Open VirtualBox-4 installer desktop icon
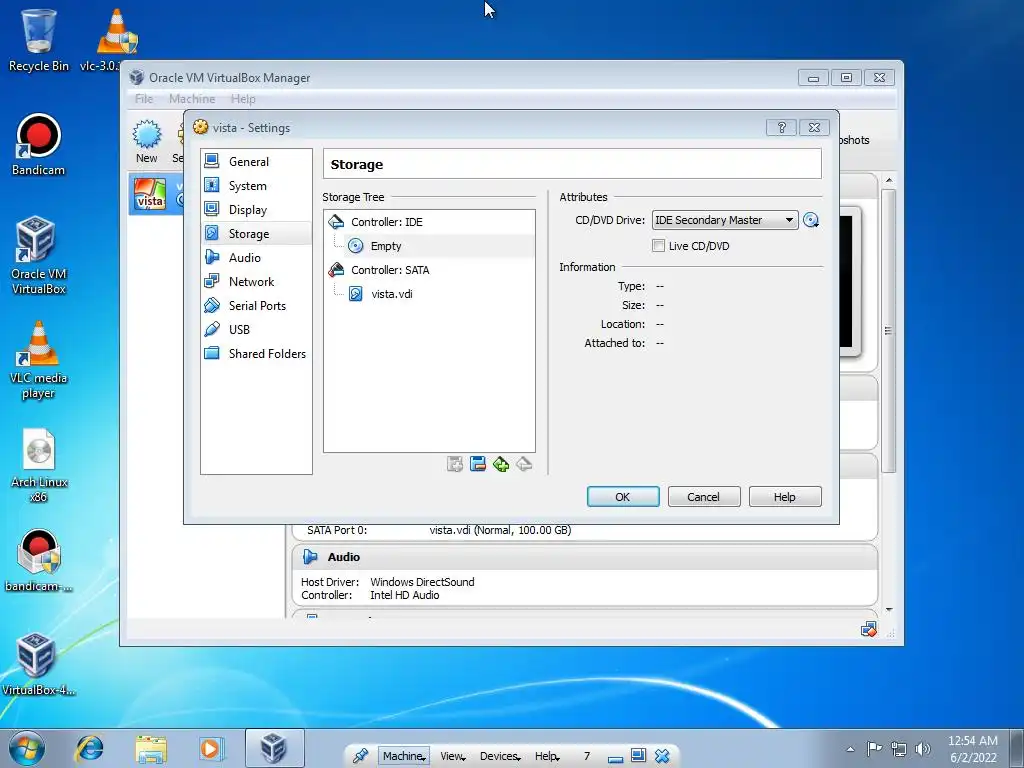 click(x=39, y=664)
